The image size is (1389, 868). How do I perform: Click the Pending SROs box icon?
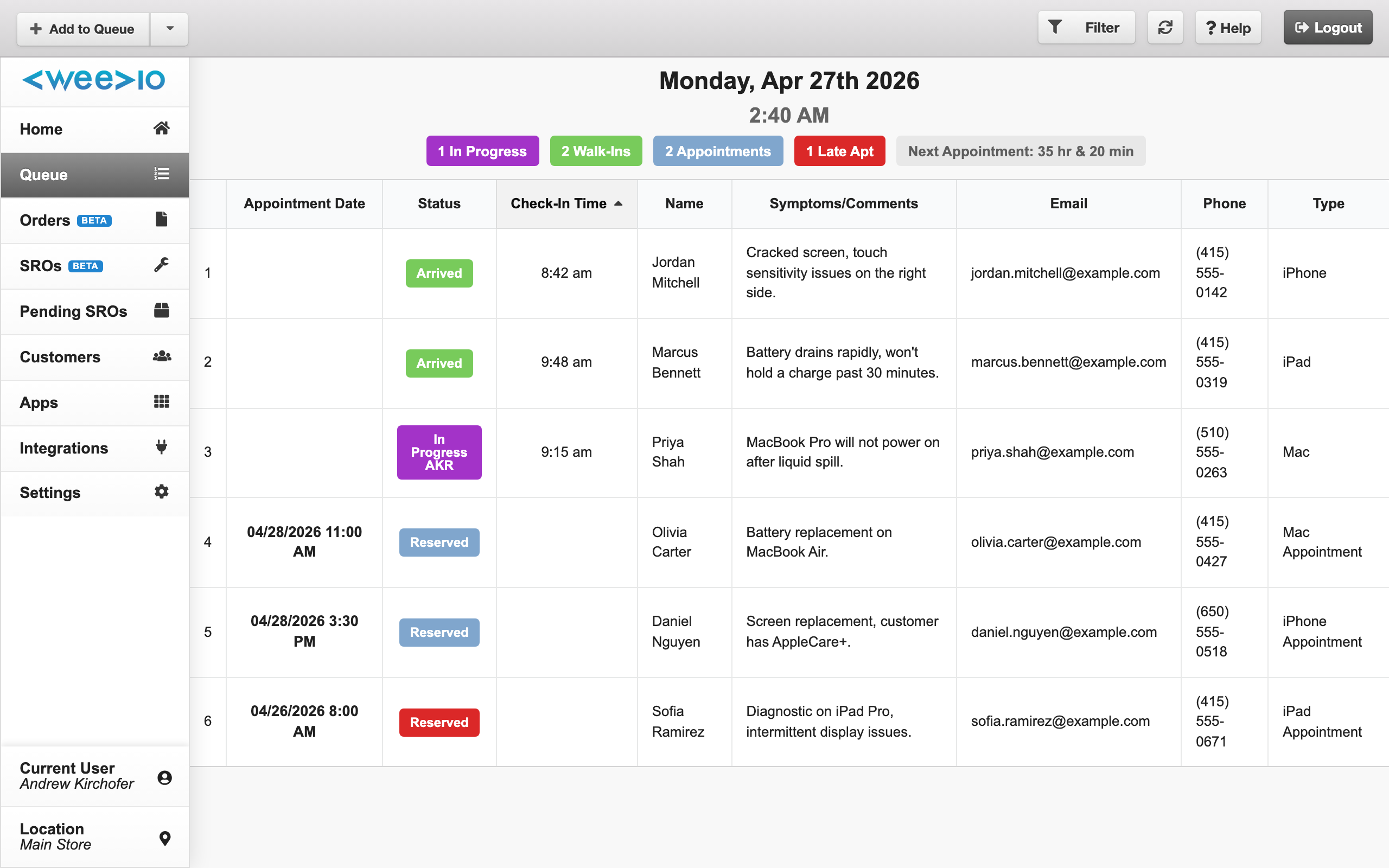[x=161, y=310]
